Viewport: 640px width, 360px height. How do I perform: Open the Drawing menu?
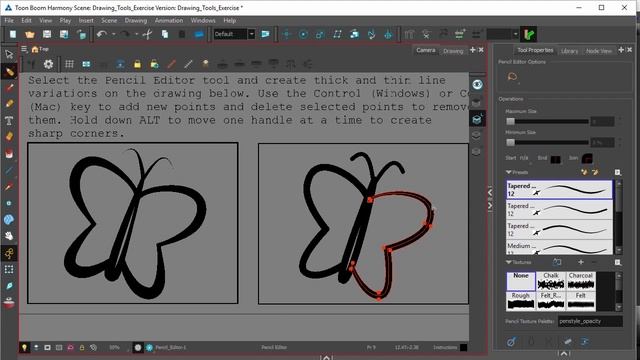(136, 20)
